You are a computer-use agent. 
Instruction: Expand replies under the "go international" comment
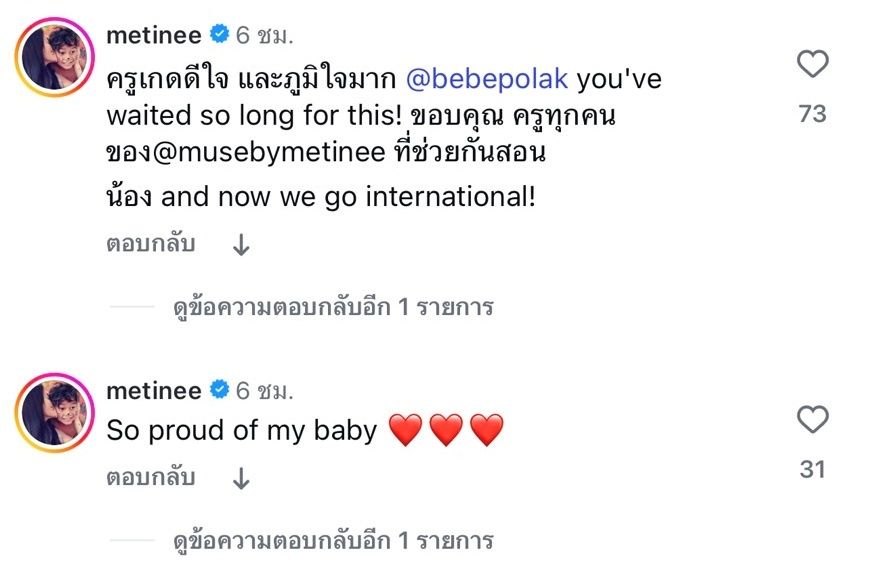point(333,307)
